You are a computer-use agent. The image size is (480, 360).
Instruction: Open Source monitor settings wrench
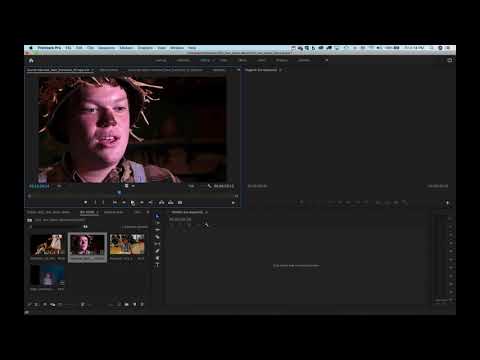pos(209,186)
